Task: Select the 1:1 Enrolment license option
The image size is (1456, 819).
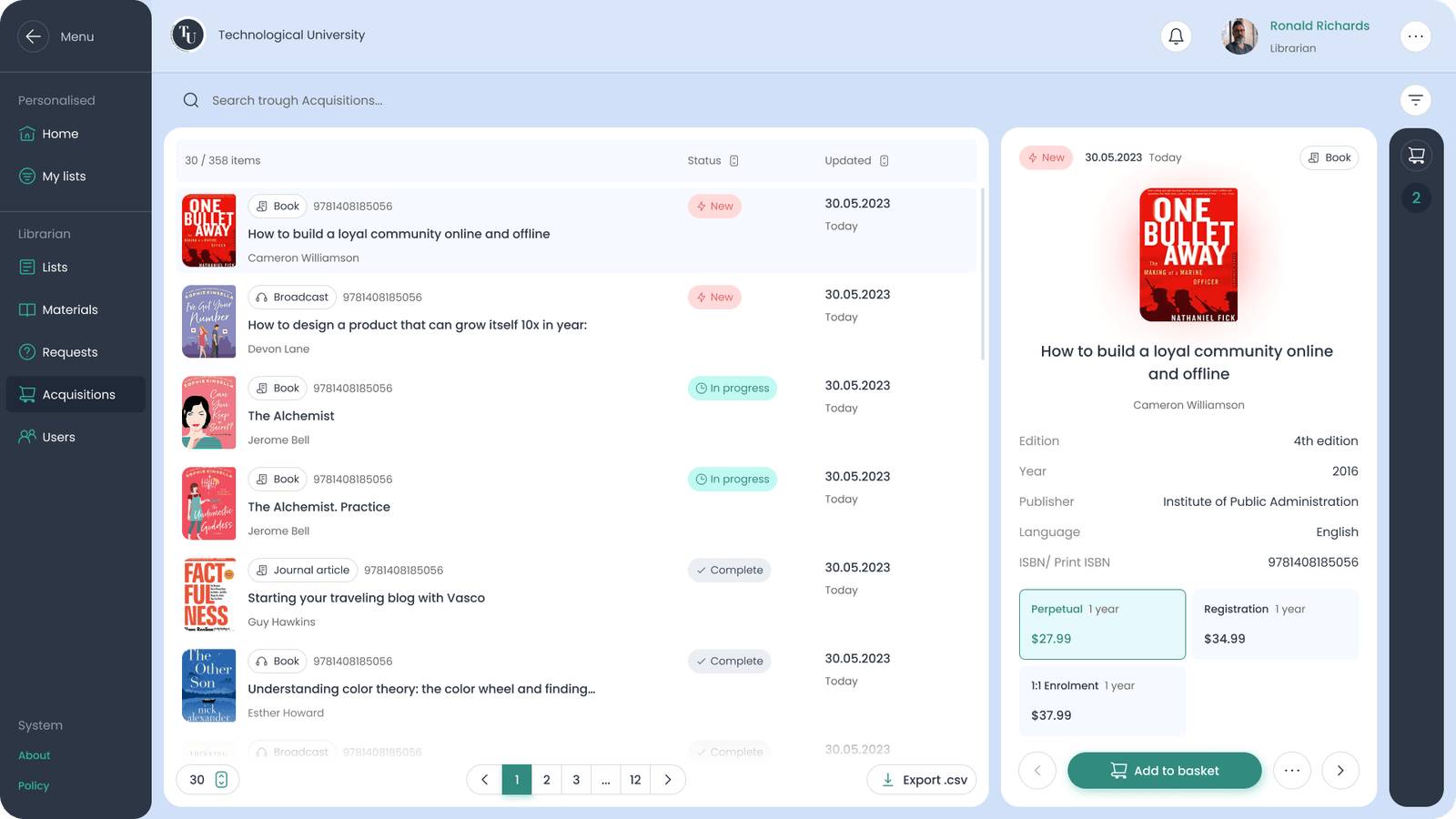Action: (1101, 701)
